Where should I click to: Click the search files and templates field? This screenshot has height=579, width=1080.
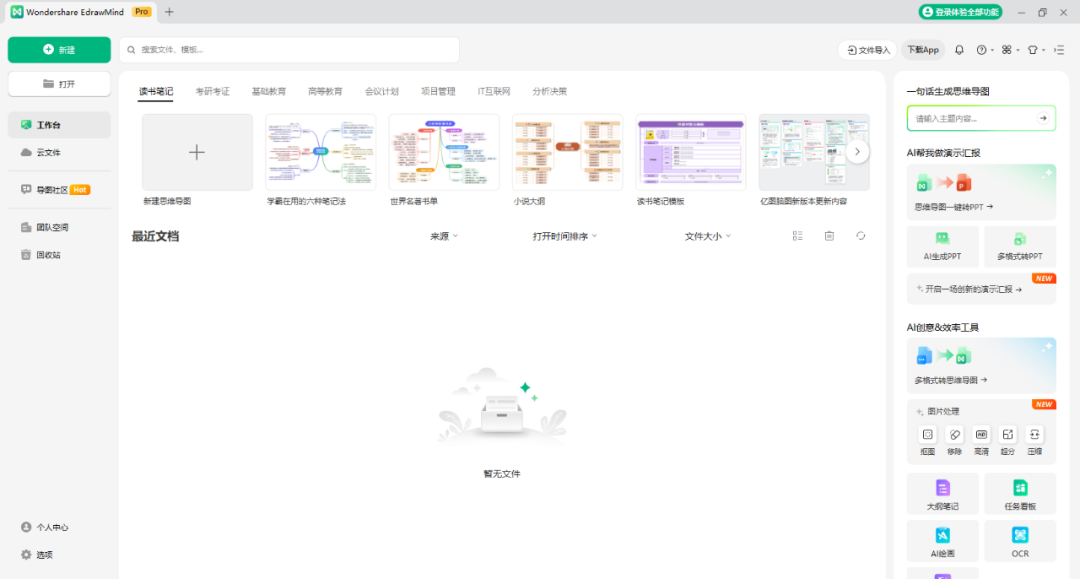(x=290, y=50)
